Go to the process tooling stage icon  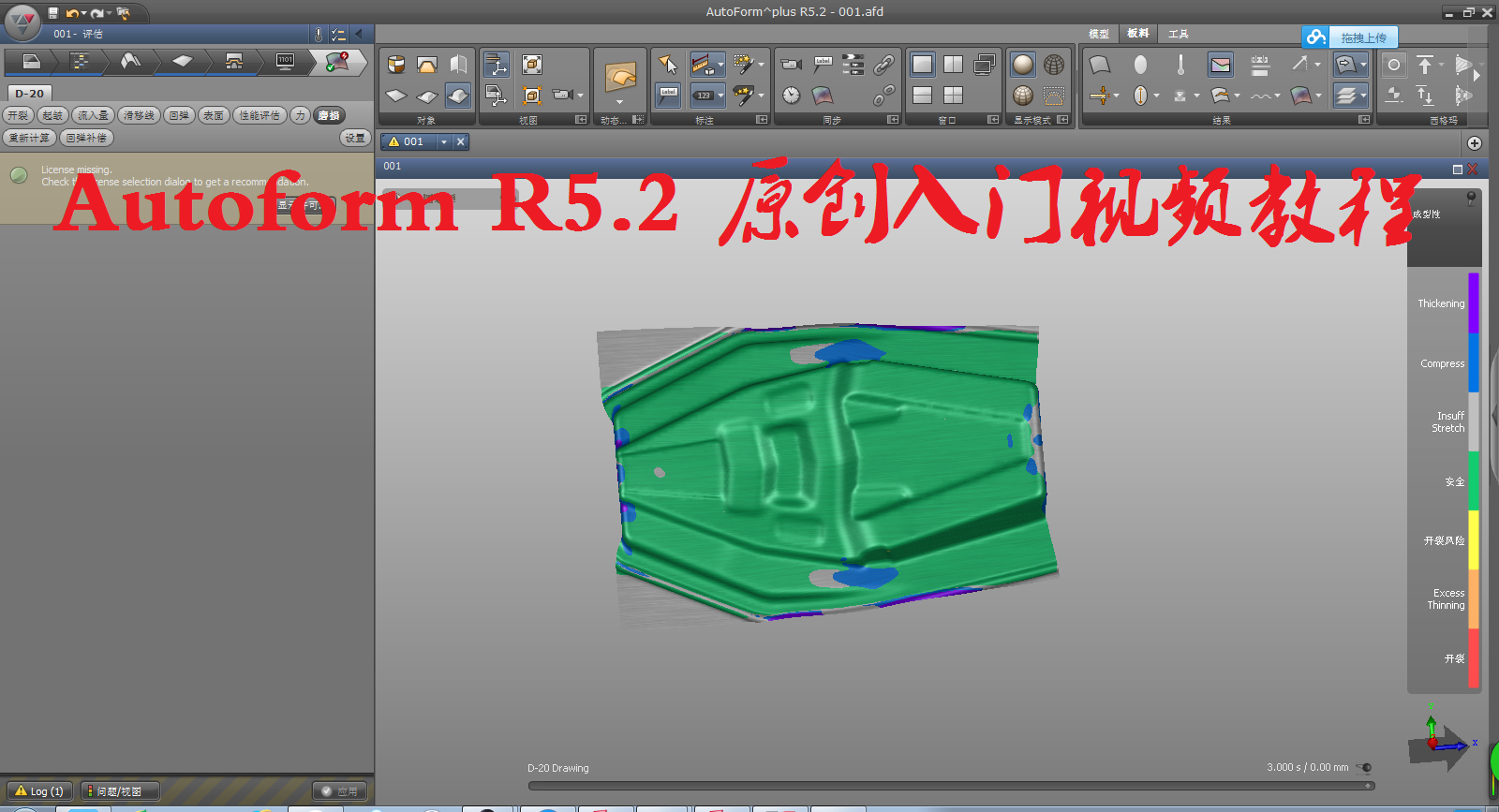click(x=234, y=62)
